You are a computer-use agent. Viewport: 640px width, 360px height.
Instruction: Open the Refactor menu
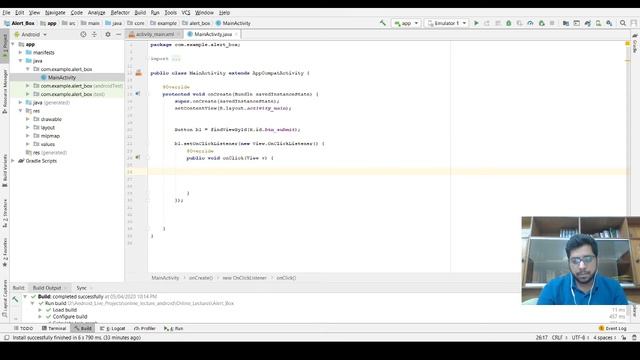[x=120, y=13]
